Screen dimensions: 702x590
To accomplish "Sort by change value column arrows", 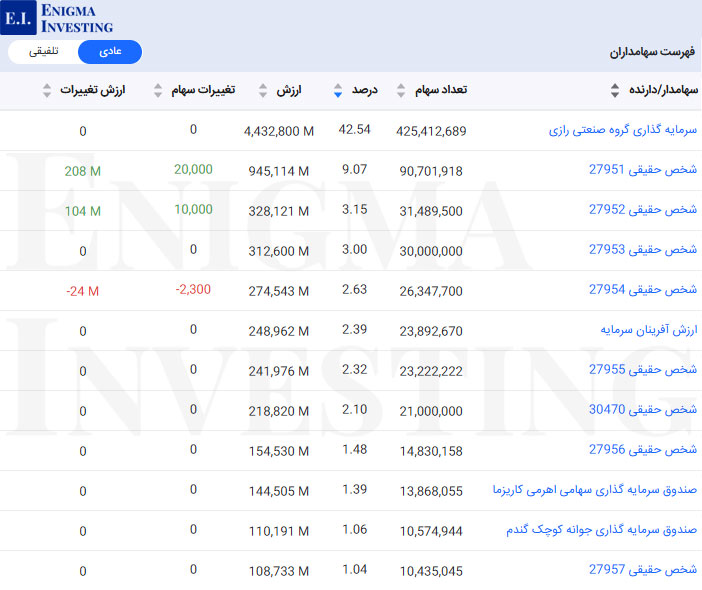I will point(47,91).
